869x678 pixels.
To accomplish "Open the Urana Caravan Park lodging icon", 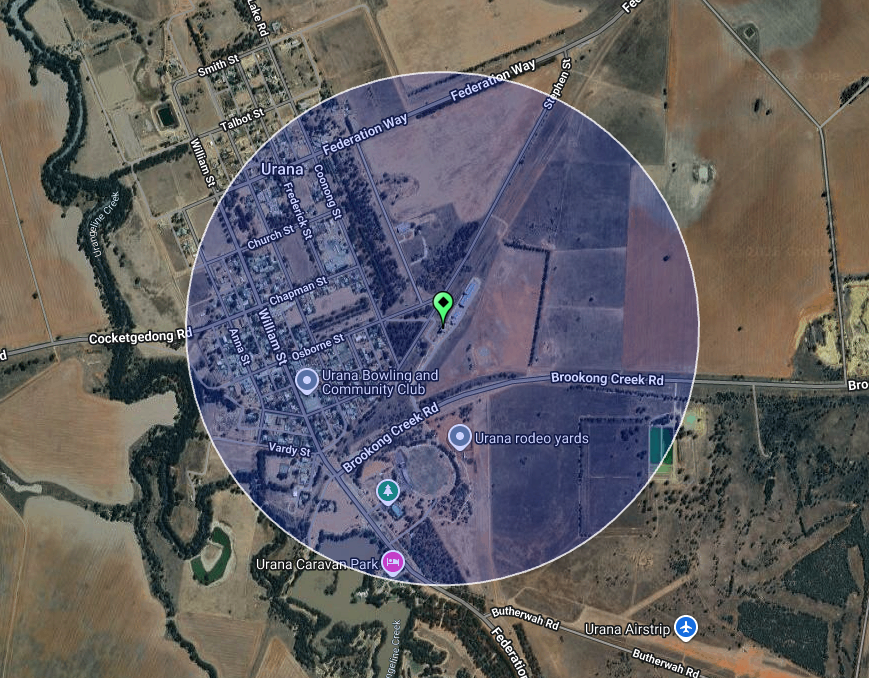I will [393, 563].
